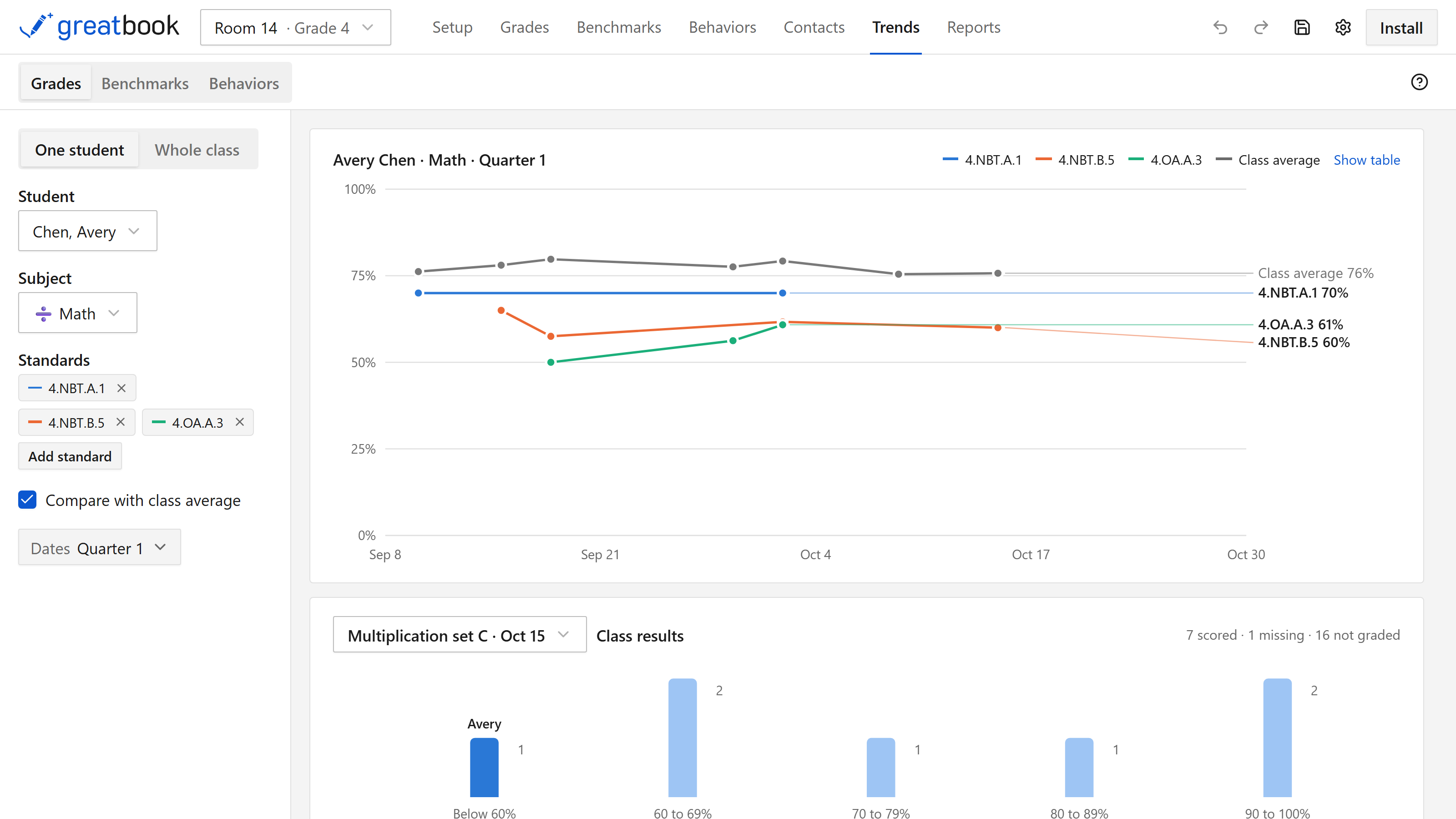Open the Contacts nav tab
Image resolution: width=1456 pixels, height=819 pixels.
click(814, 27)
